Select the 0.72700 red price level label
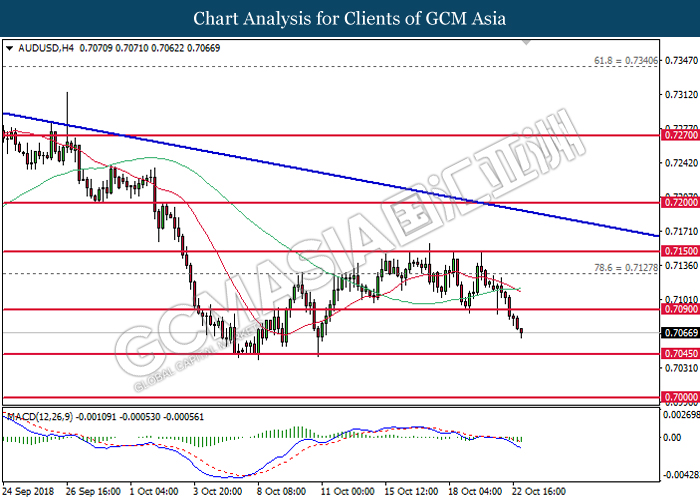 click(680, 135)
